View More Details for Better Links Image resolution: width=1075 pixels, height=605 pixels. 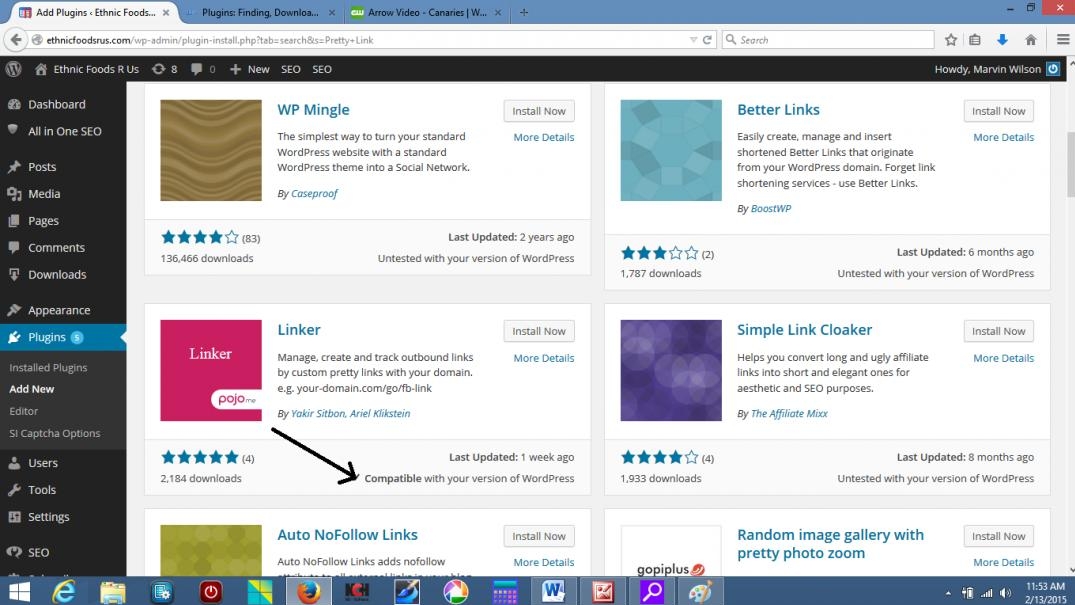(x=1003, y=137)
